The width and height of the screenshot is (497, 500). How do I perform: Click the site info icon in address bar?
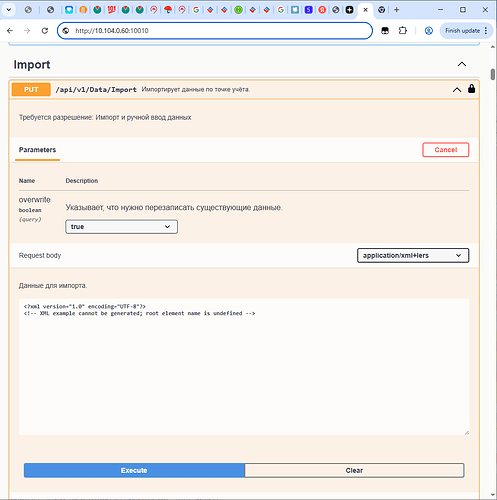click(66, 31)
